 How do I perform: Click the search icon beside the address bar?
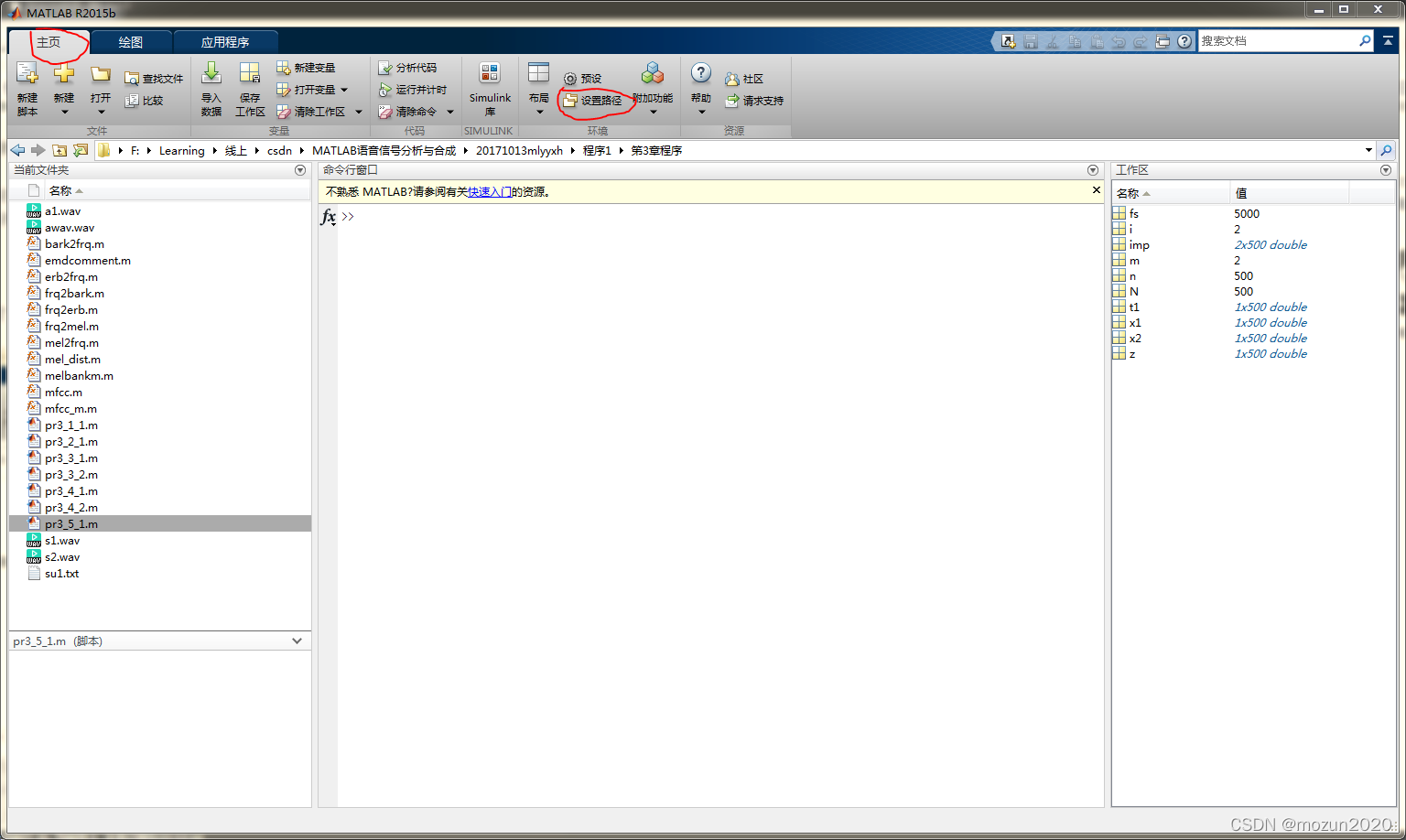(x=1386, y=150)
